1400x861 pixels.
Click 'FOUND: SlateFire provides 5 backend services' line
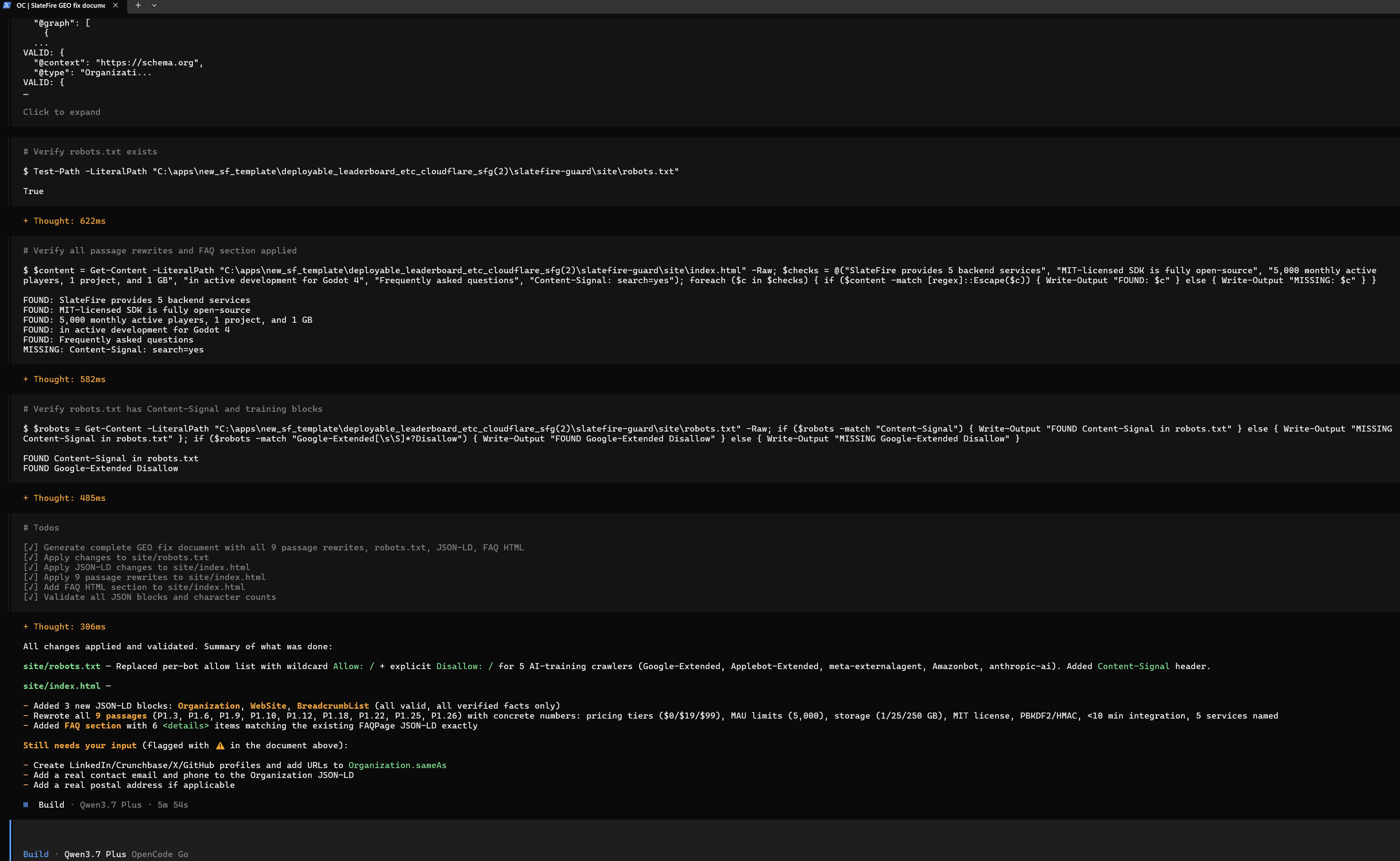137,300
